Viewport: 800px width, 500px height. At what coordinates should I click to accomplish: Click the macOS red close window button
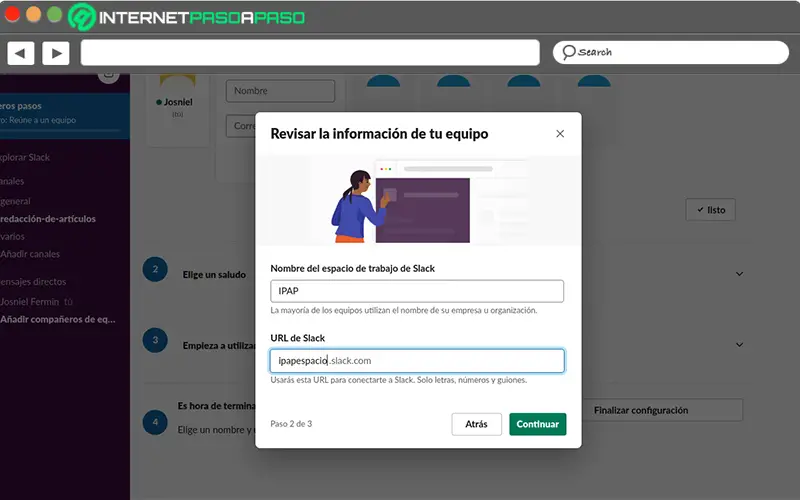[12, 14]
